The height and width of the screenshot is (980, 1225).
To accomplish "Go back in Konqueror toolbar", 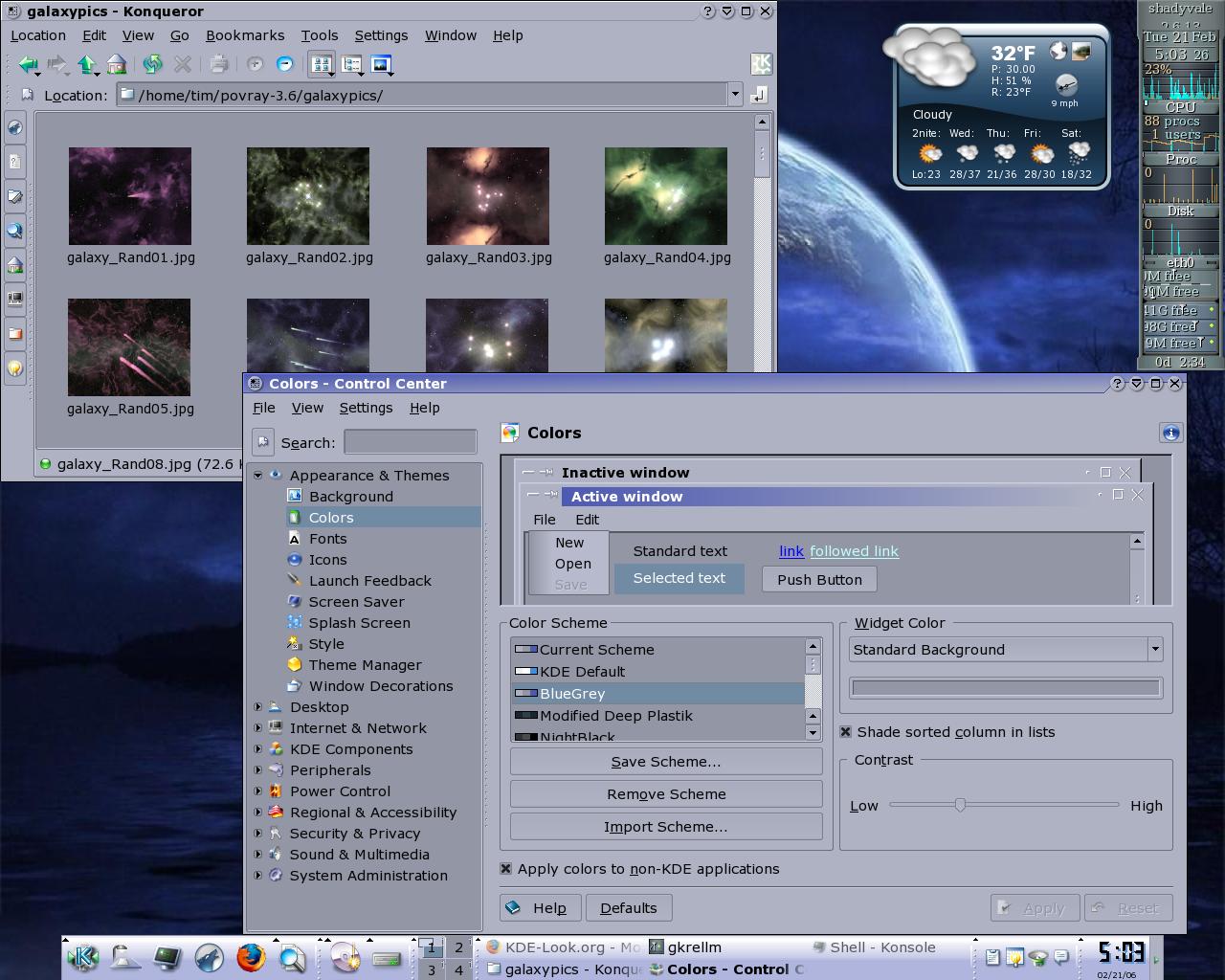I will tap(28, 65).
